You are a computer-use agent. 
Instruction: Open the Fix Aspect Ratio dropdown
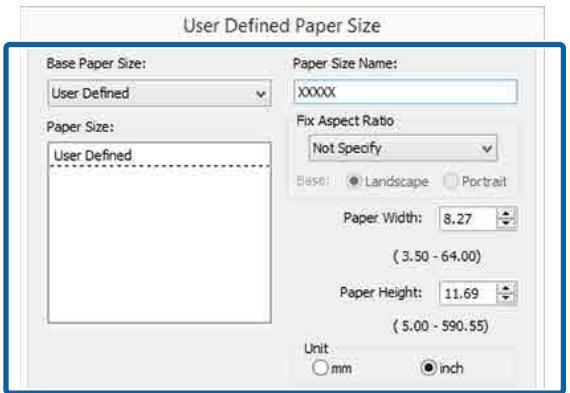pos(402,148)
